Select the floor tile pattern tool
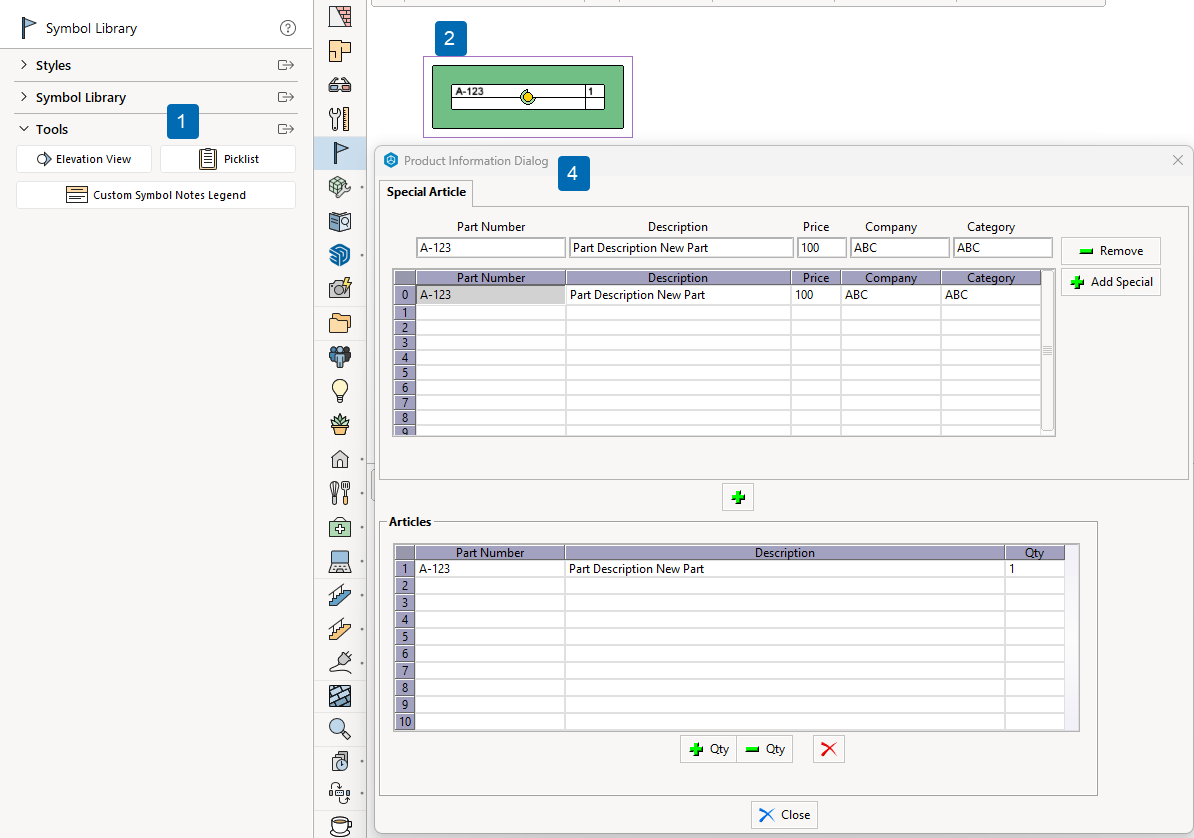 coord(340,696)
